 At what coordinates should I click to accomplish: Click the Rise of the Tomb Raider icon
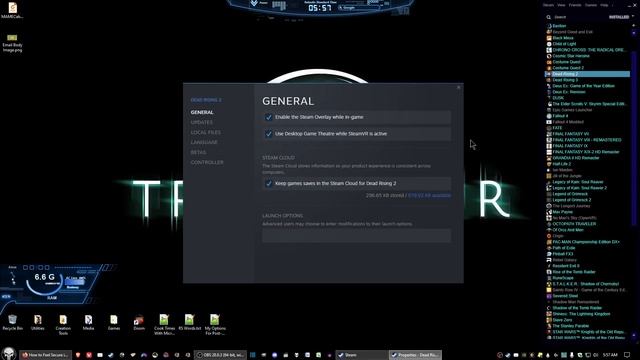point(549,272)
